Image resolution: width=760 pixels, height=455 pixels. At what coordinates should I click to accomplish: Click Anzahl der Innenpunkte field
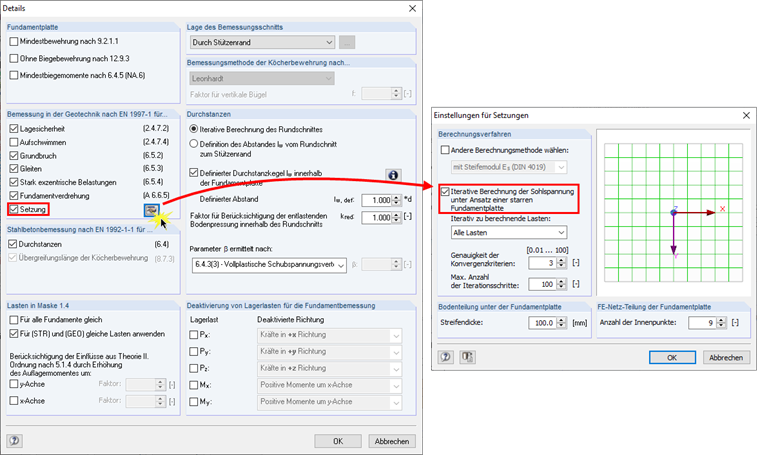703,323
